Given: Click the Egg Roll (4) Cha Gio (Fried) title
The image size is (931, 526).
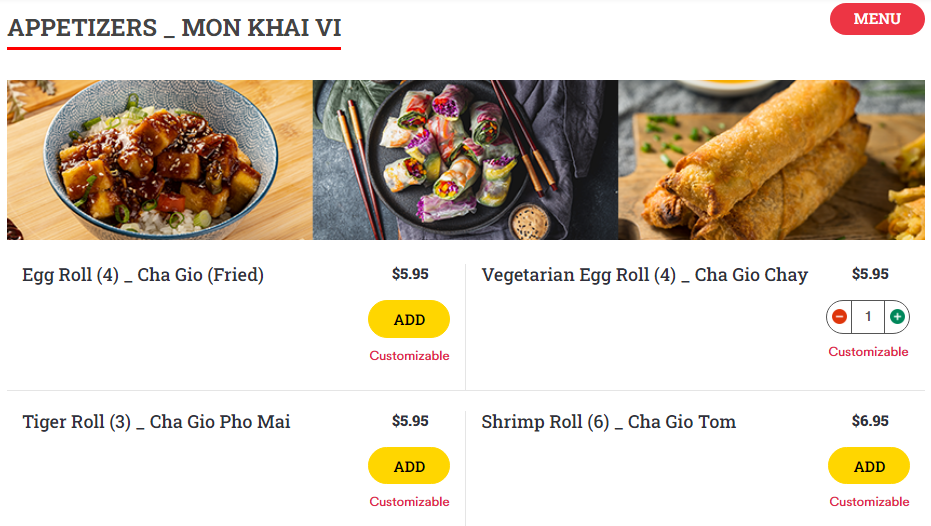Looking at the screenshot, I should point(143,275).
